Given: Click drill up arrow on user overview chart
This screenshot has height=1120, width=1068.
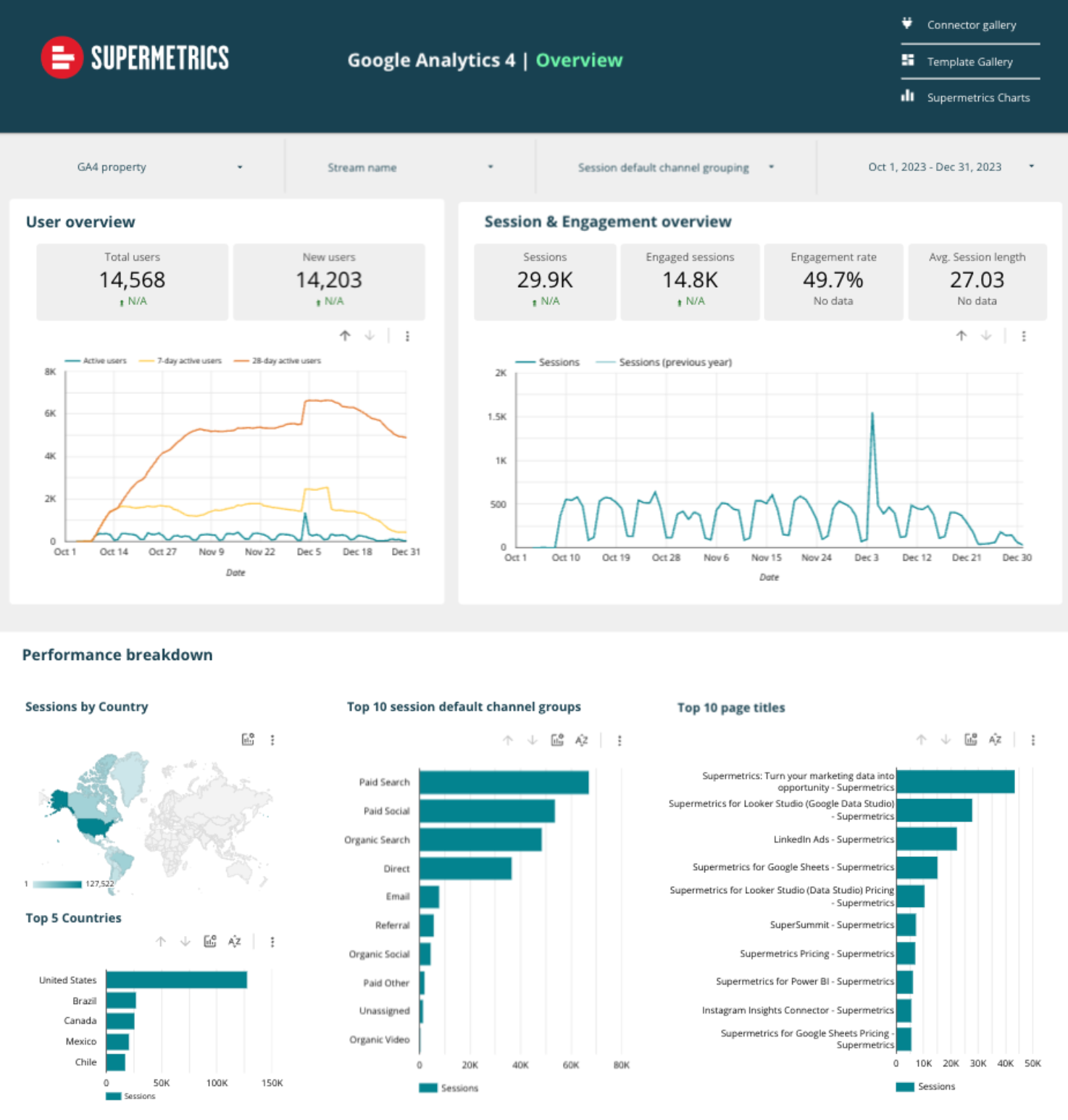Looking at the screenshot, I should point(345,336).
